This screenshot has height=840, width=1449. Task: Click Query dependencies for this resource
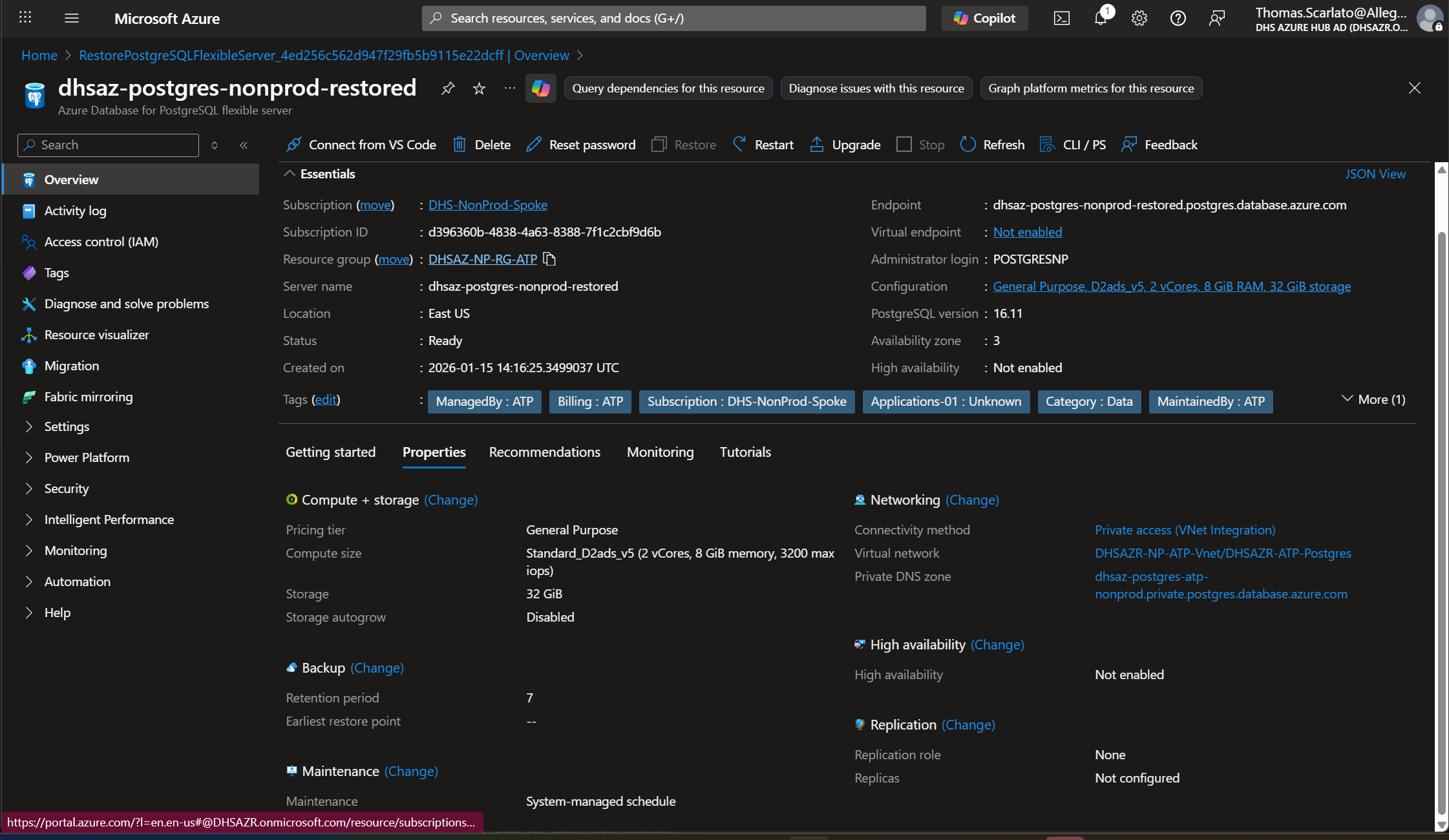point(668,89)
